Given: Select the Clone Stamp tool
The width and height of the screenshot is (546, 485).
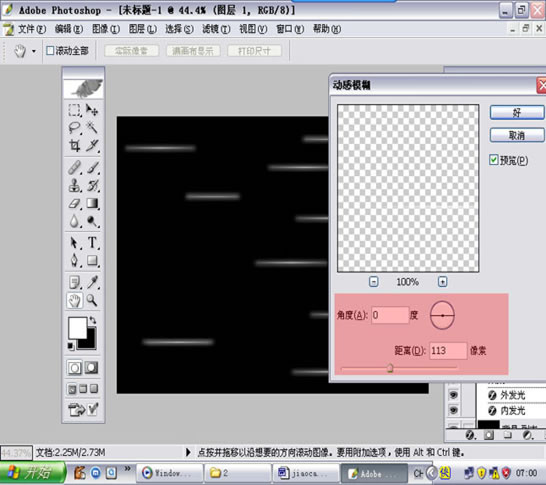Looking at the screenshot, I should [x=74, y=186].
